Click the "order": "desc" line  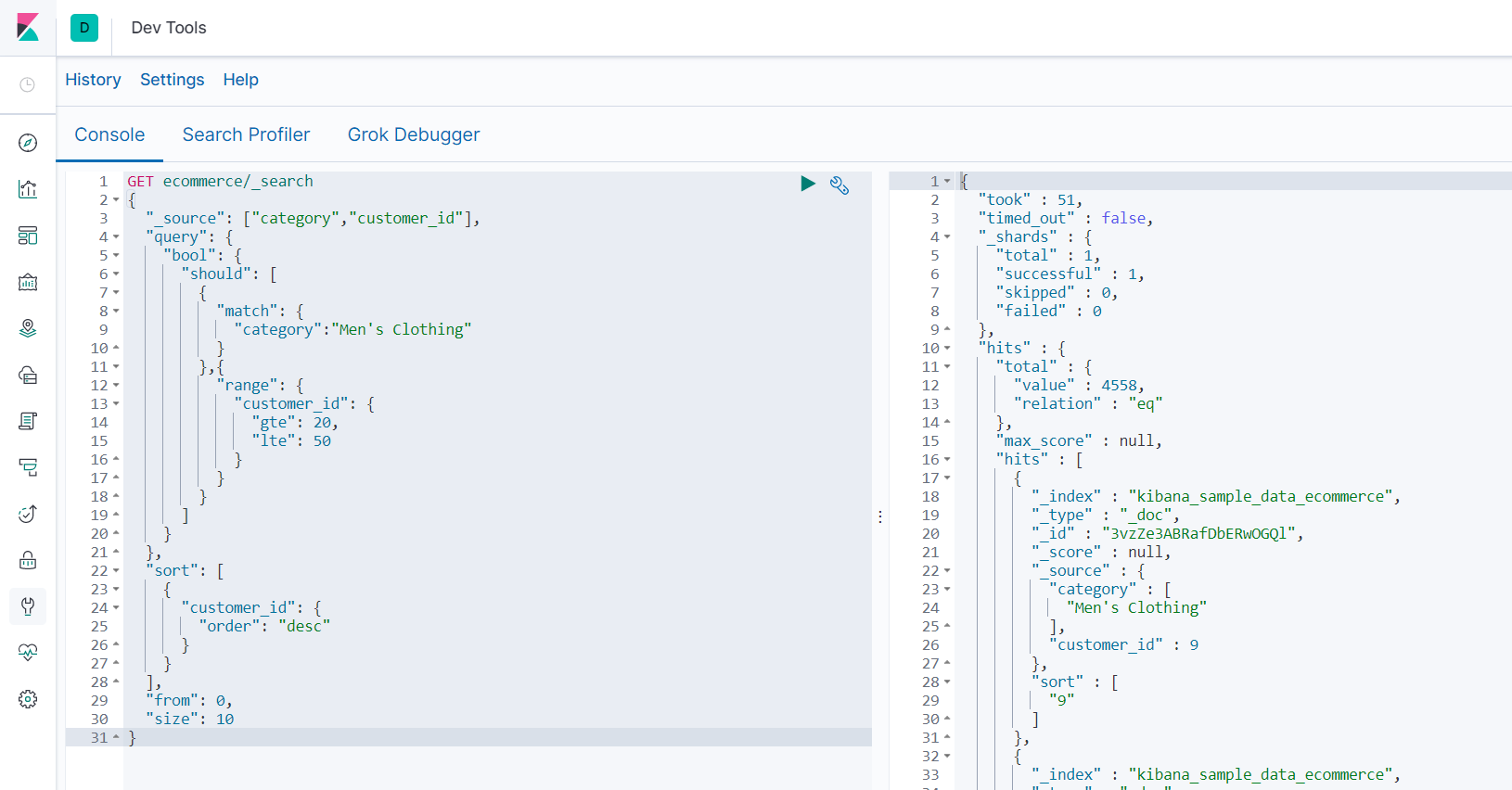point(264,626)
